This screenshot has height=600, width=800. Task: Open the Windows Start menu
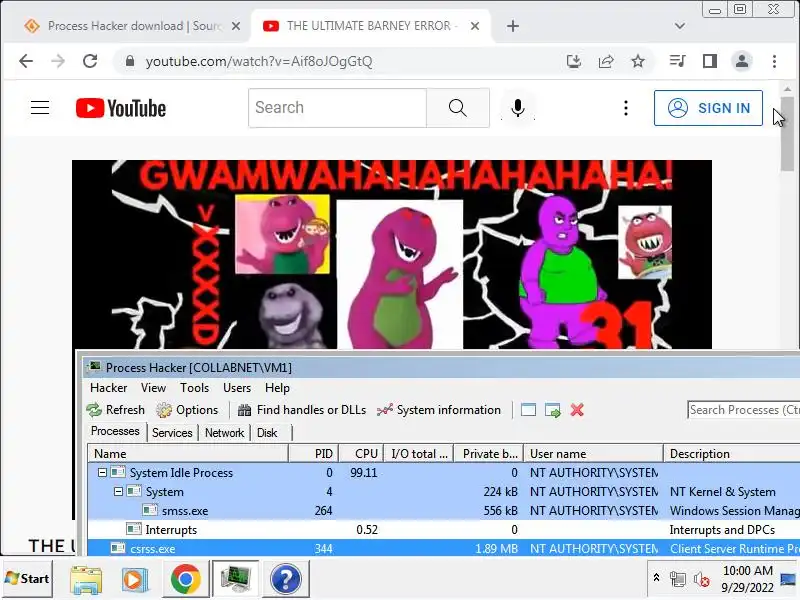coord(28,579)
